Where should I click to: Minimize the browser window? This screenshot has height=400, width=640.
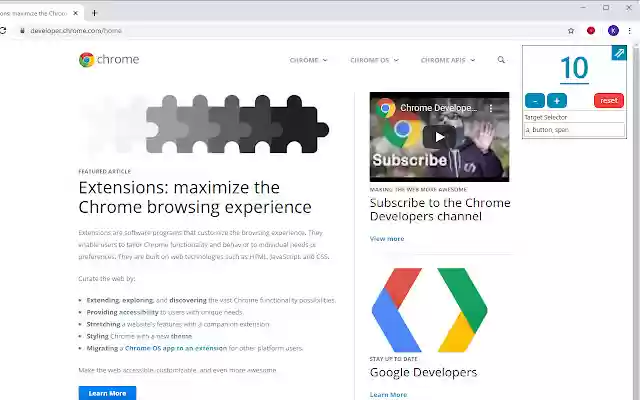583,8
